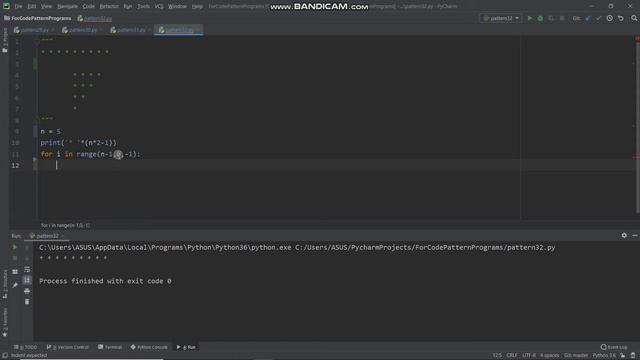Commit changes with green Git checkmark
The height and width of the screenshot is (360, 640).
pos(599,18)
